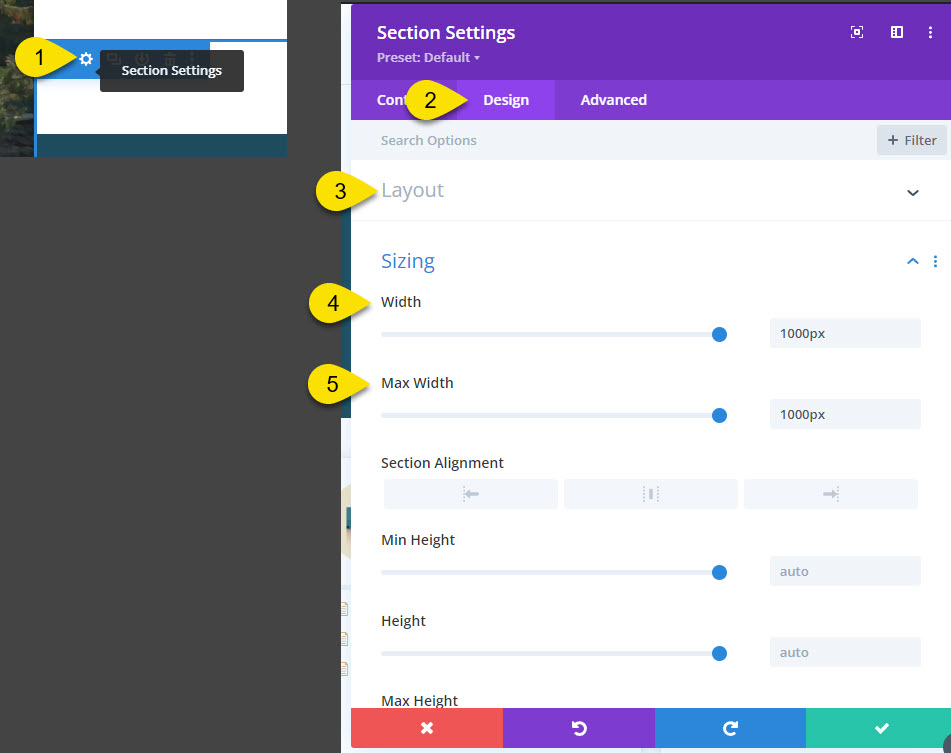951x753 pixels.
Task: Open the Preset: Default dropdown
Action: pyautogui.click(x=428, y=58)
